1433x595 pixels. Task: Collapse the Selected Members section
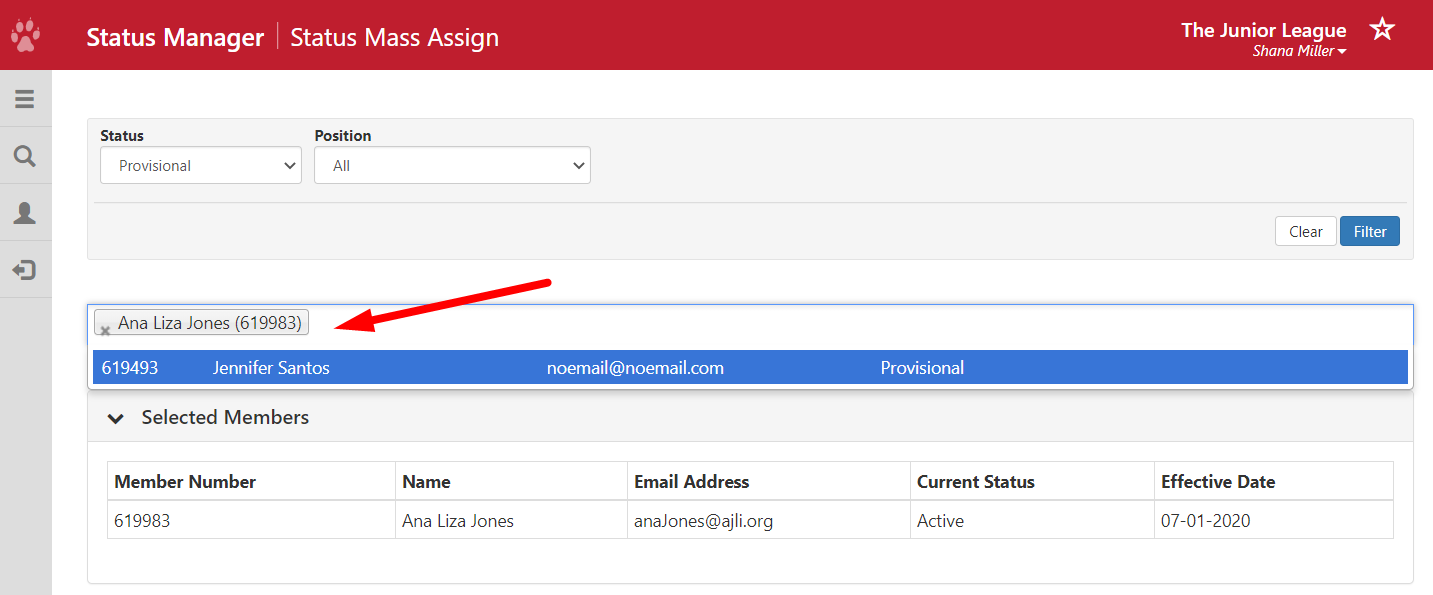[x=115, y=418]
